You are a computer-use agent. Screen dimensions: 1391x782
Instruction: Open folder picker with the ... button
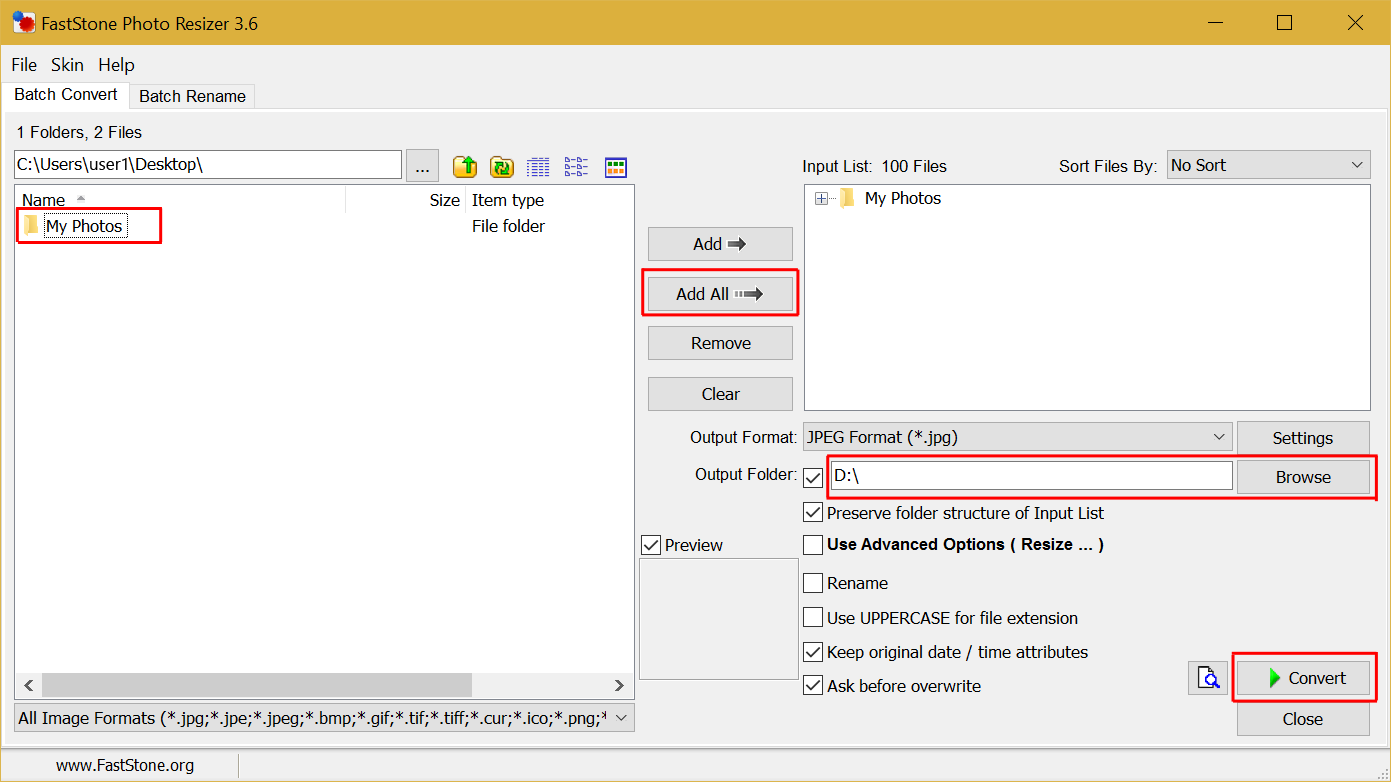pos(422,165)
